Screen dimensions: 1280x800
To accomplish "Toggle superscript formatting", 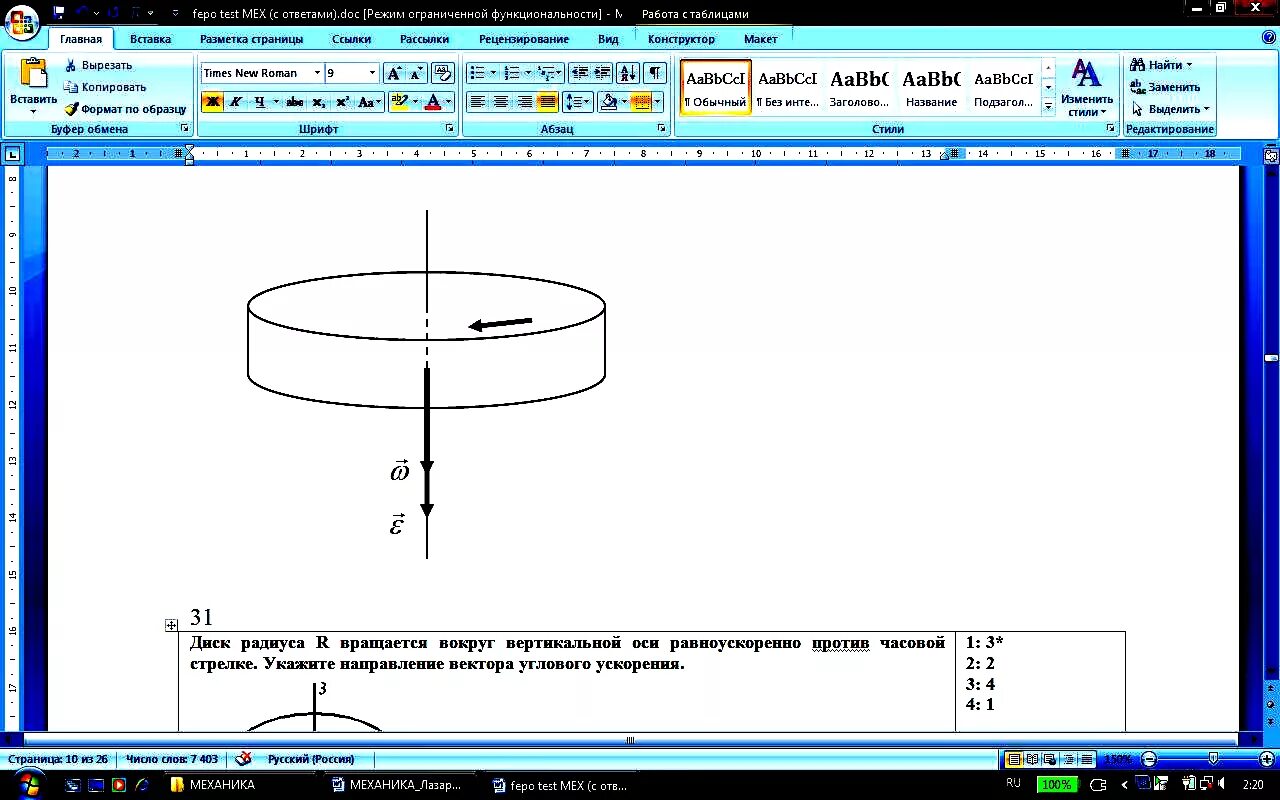I will 342,102.
